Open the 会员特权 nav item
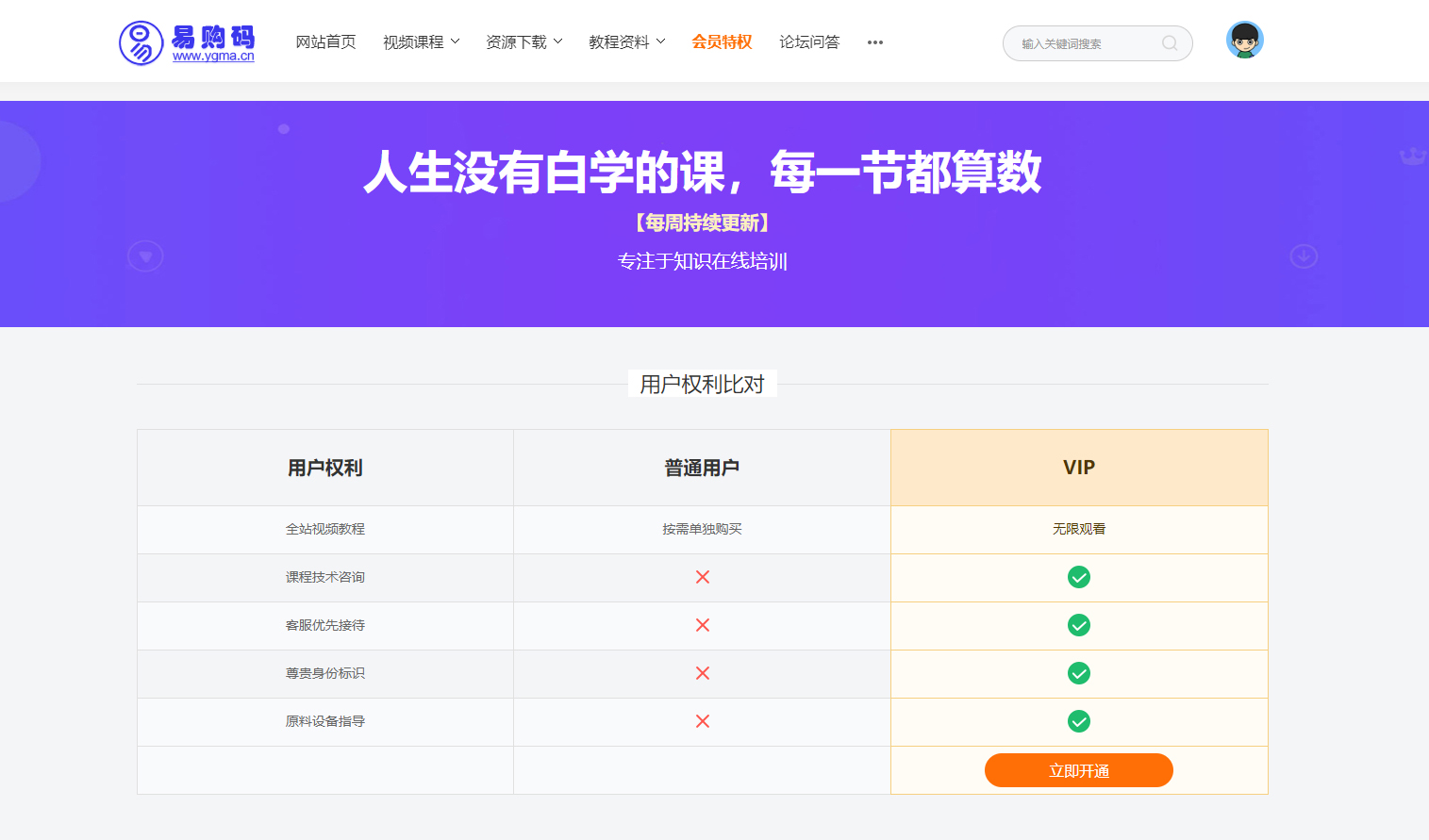The height and width of the screenshot is (840, 1429). pos(722,42)
